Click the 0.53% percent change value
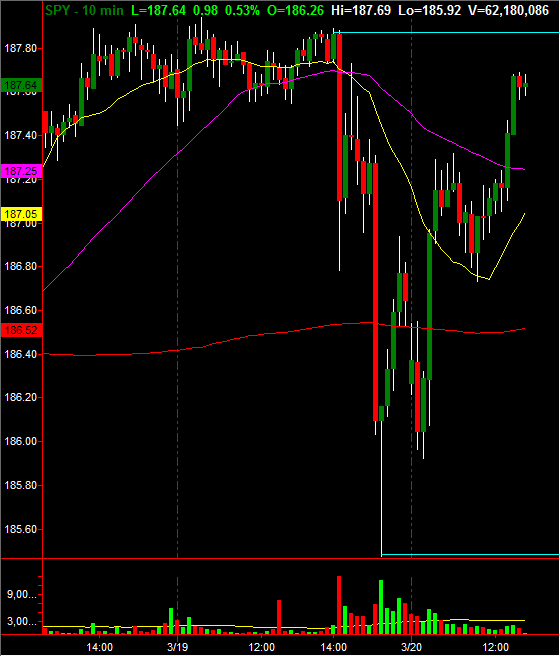Viewport: 559px width, 656px height. click(242, 10)
